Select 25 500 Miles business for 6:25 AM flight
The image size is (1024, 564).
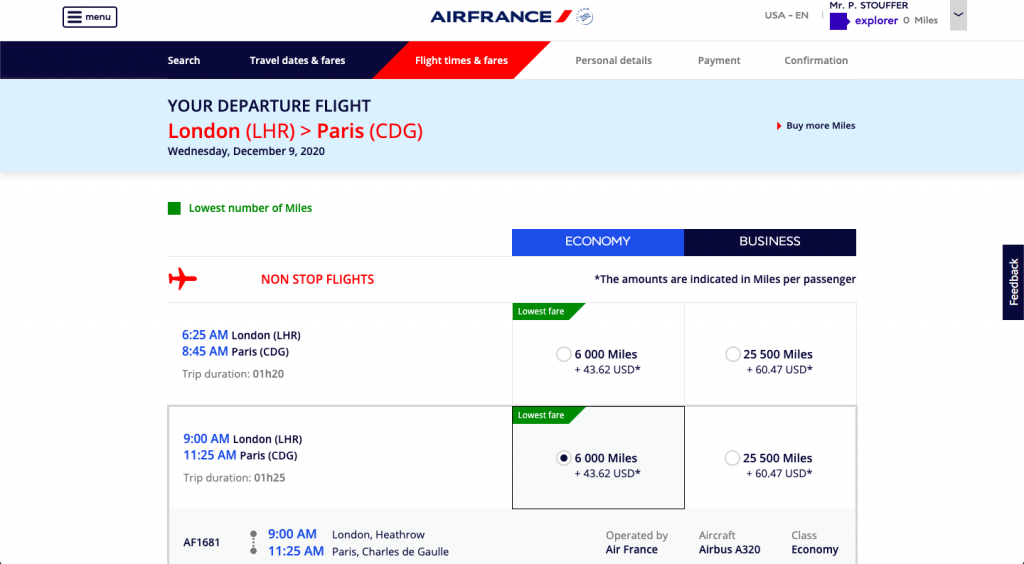click(733, 354)
